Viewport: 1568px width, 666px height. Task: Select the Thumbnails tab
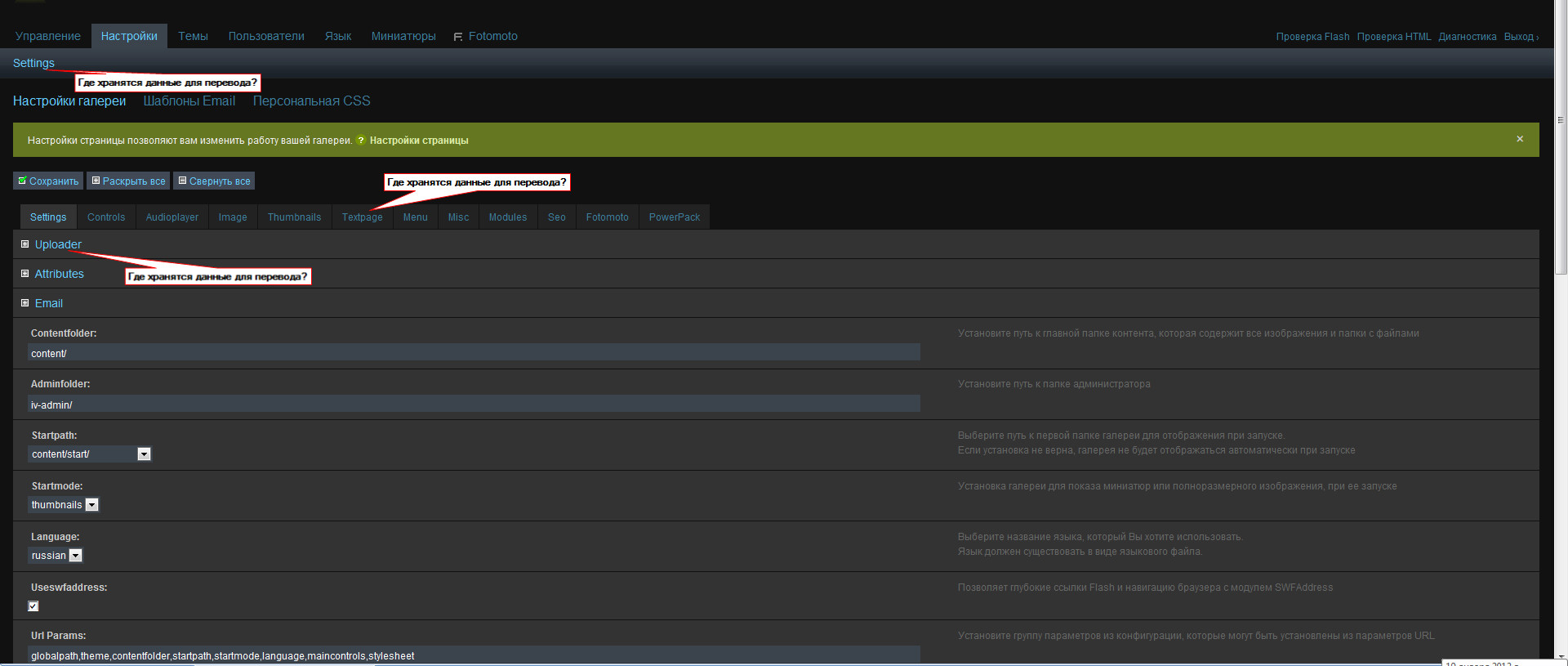(x=295, y=217)
